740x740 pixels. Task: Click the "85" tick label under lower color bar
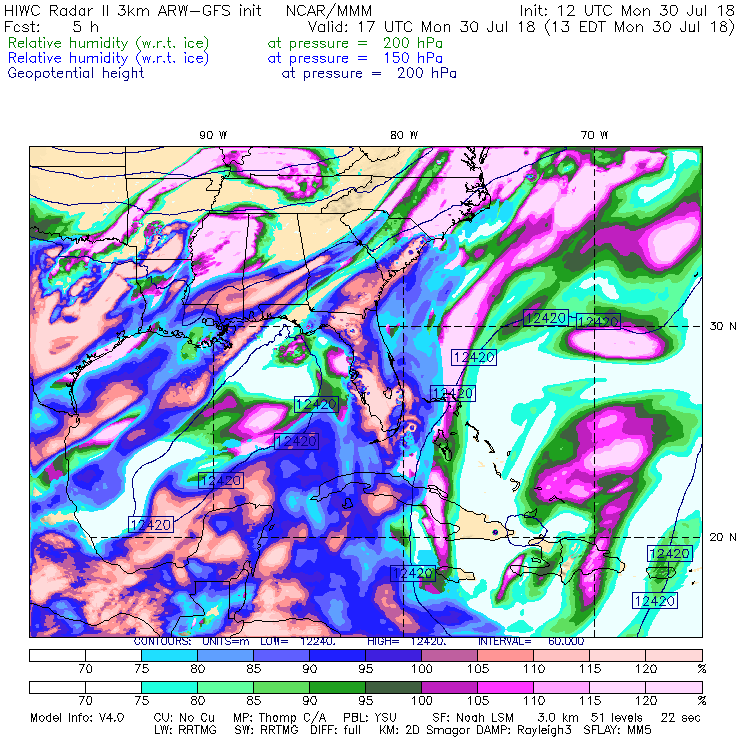tap(253, 701)
